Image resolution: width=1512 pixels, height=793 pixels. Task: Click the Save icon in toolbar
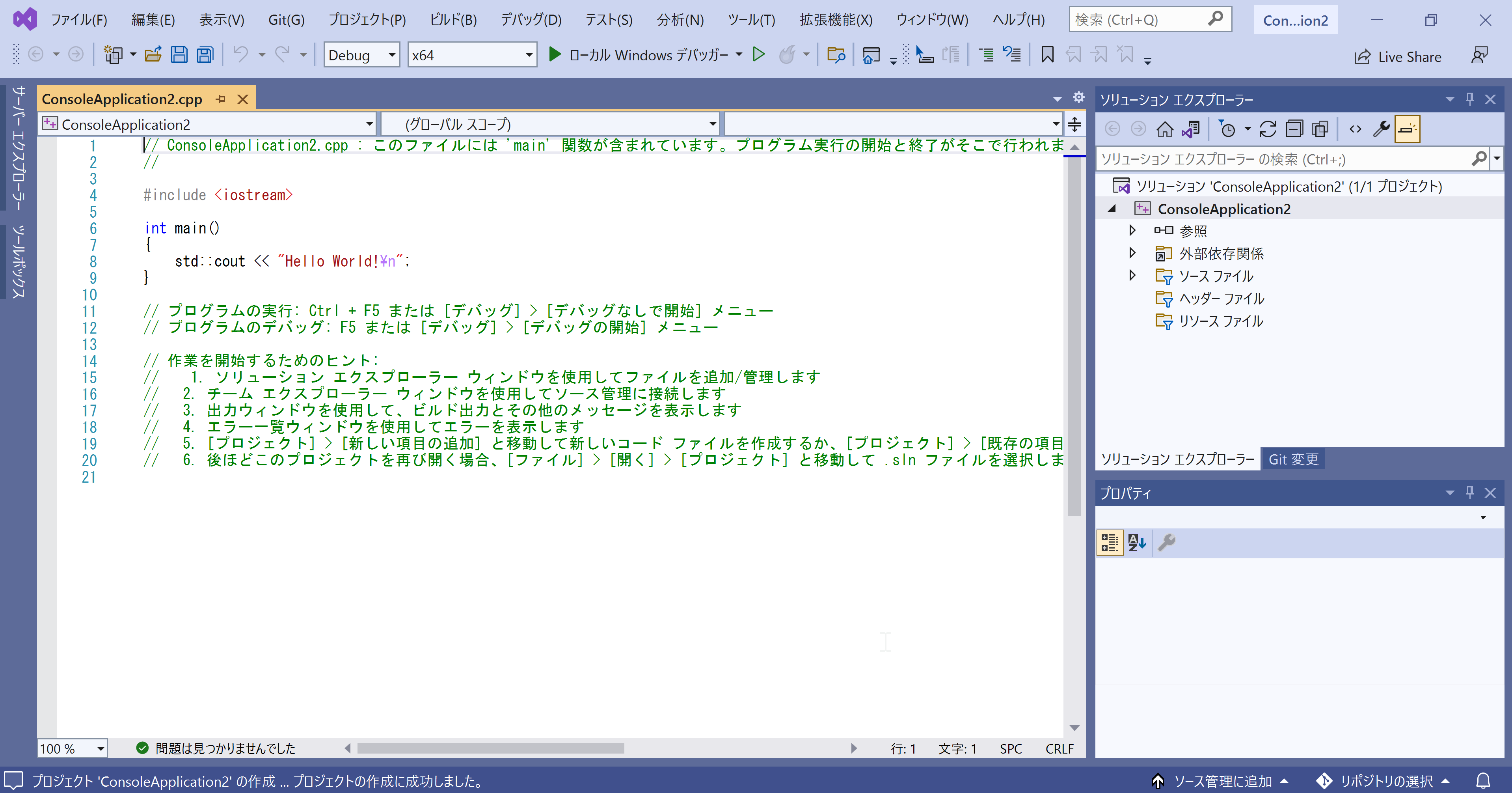coord(179,55)
